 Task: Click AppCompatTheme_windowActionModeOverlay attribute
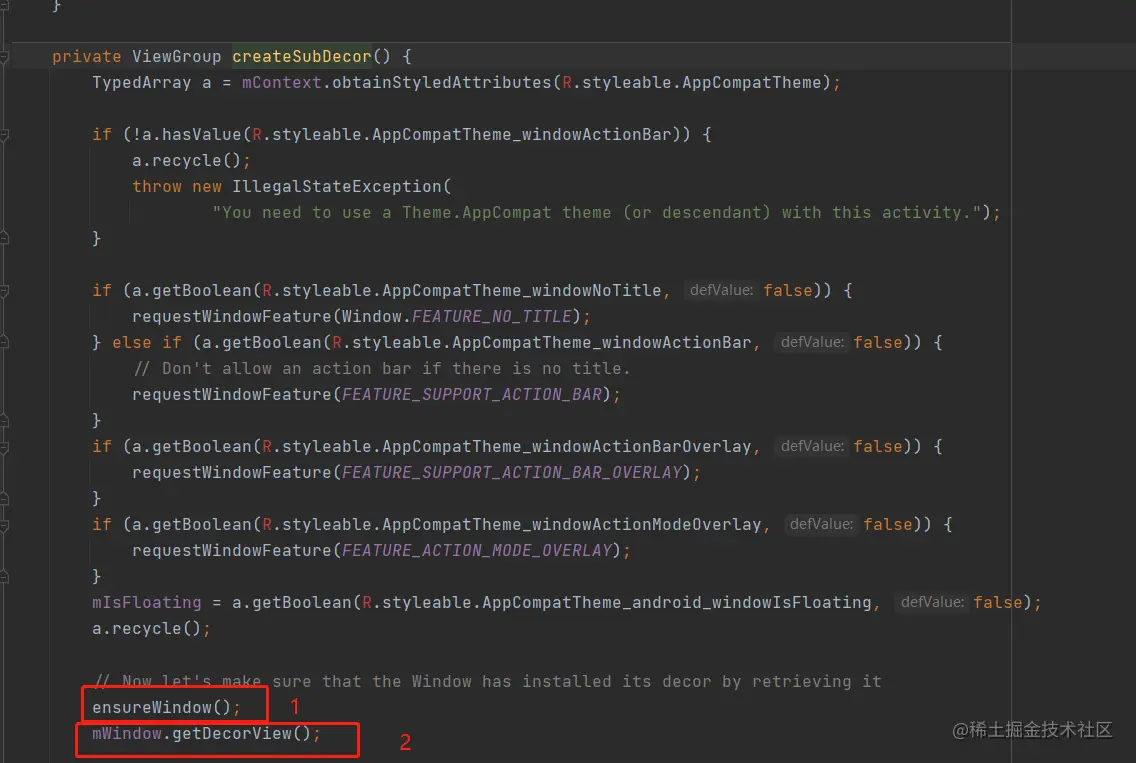572,525
